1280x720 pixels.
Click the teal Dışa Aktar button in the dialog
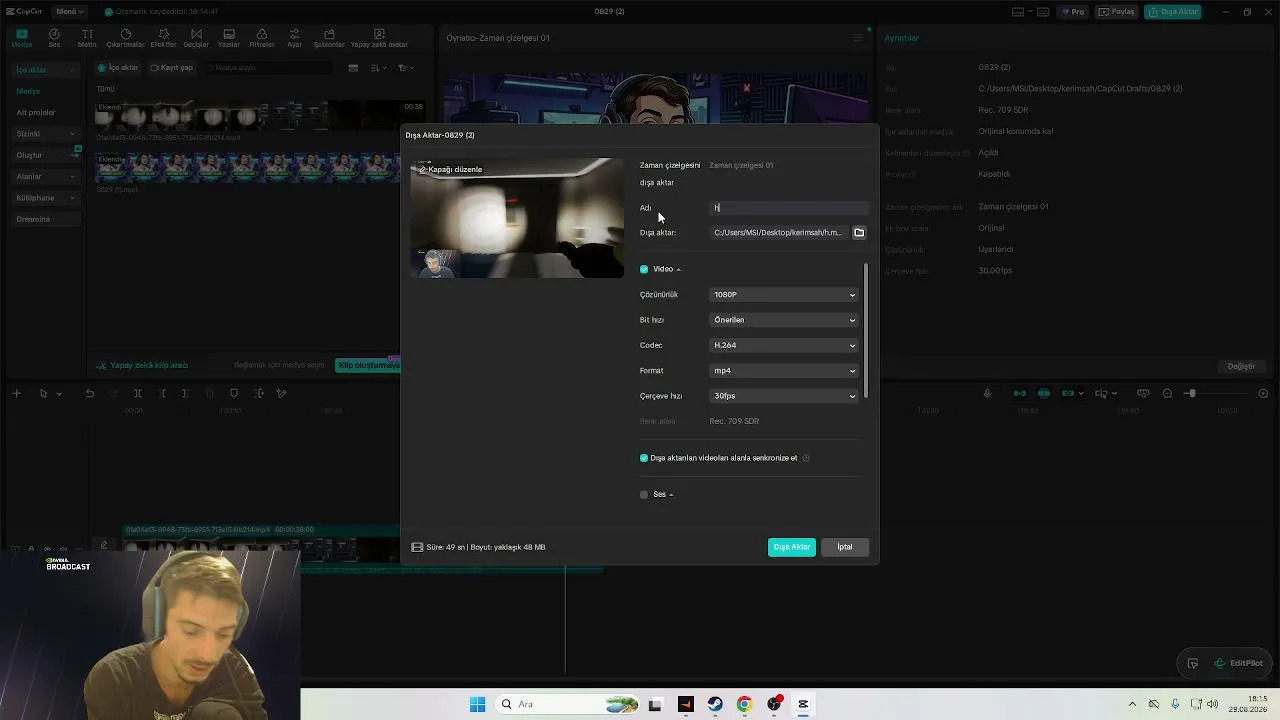(792, 547)
